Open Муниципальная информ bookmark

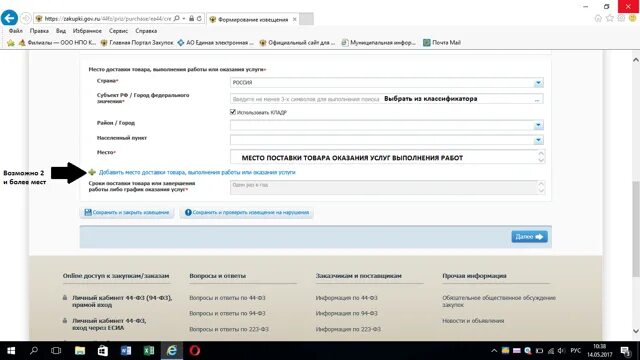pyautogui.click(x=379, y=42)
